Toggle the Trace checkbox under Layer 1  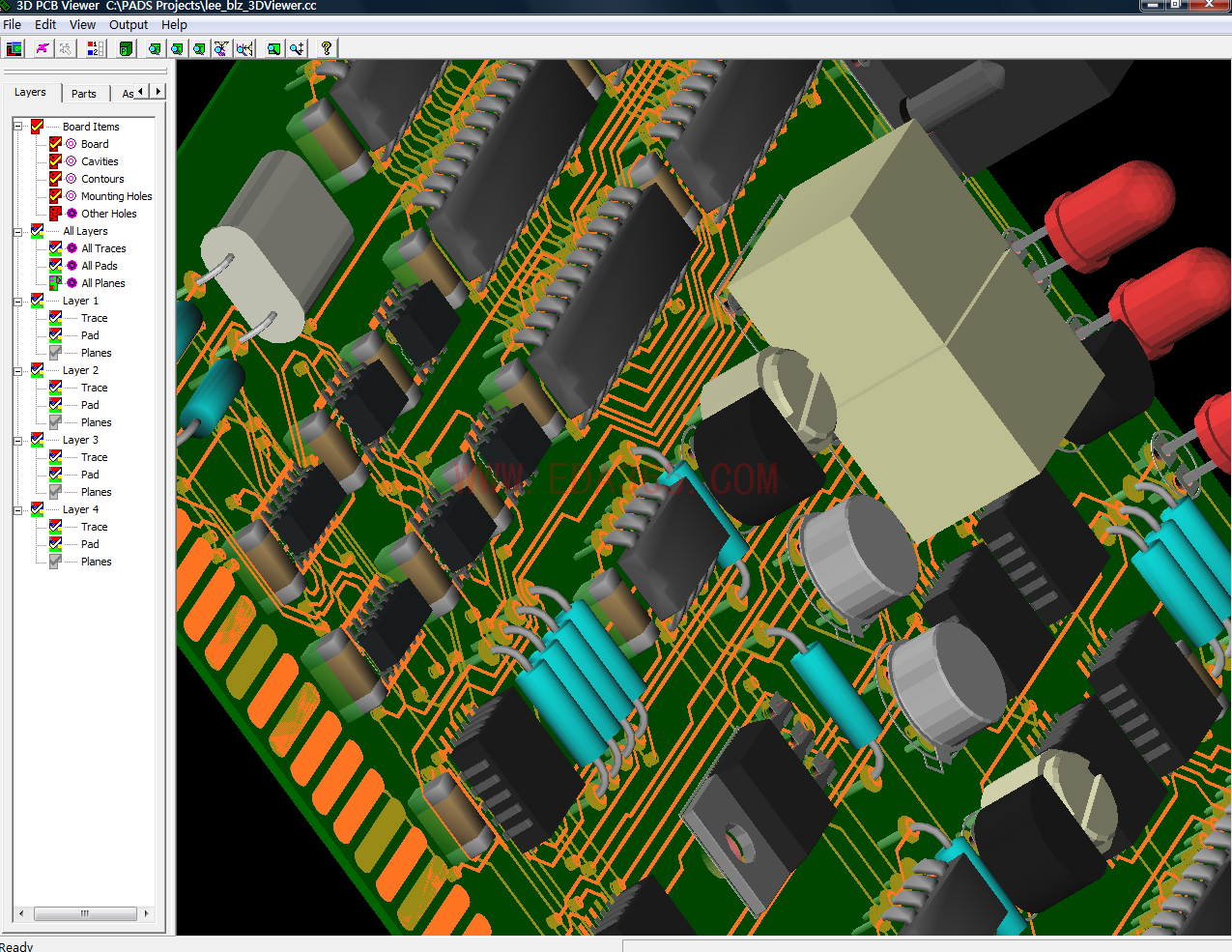(55, 318)
